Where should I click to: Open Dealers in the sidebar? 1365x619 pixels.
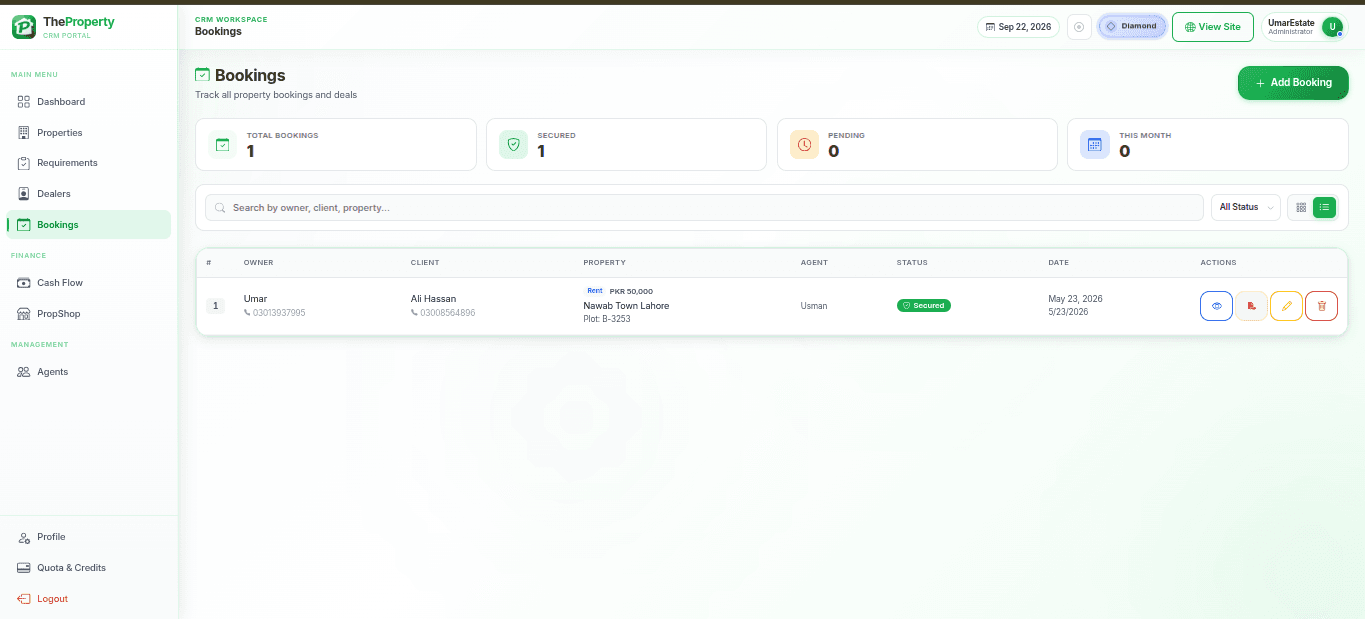(x=88, y=194)
